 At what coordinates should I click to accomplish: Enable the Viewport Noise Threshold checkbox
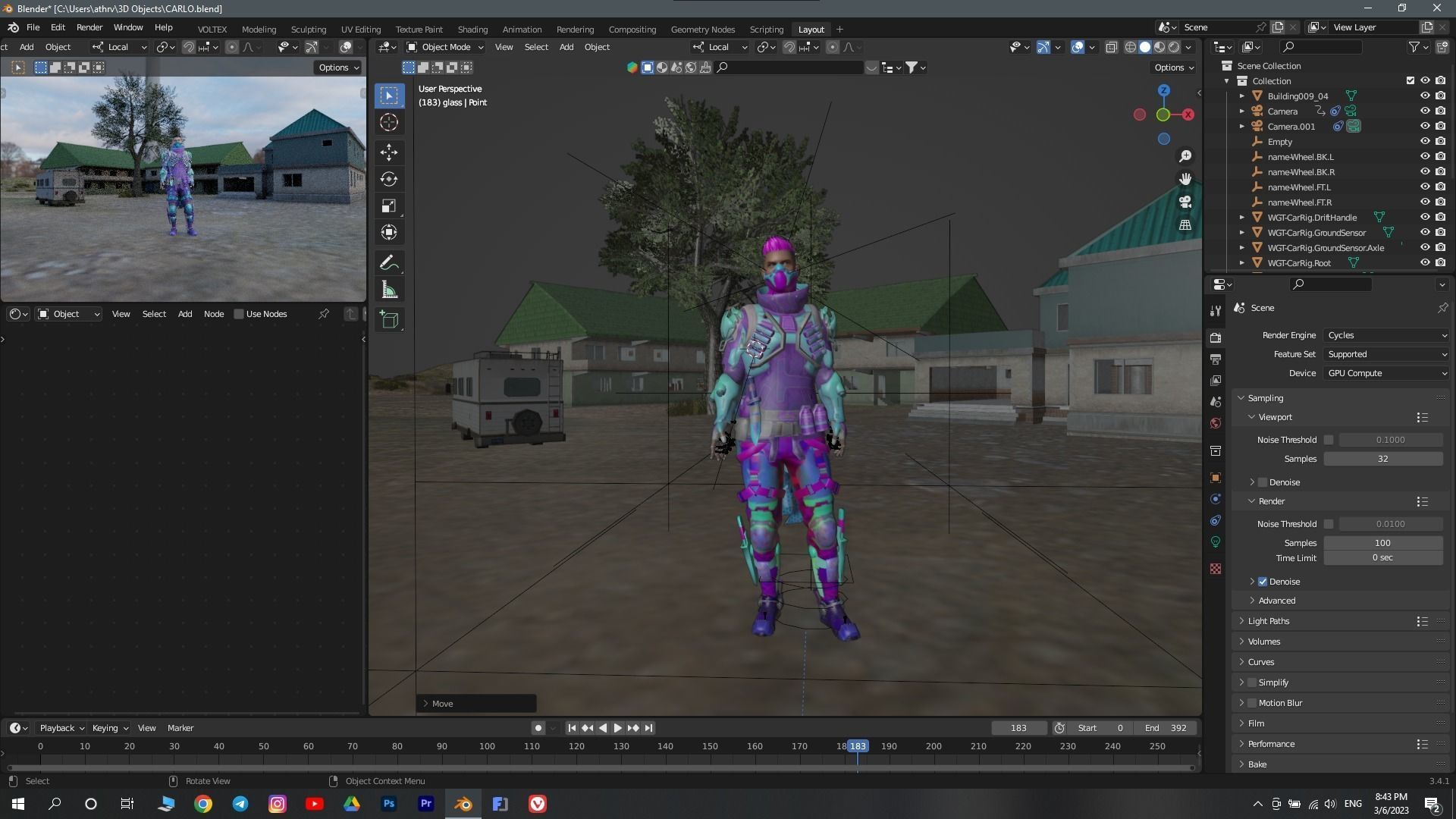1329,440
